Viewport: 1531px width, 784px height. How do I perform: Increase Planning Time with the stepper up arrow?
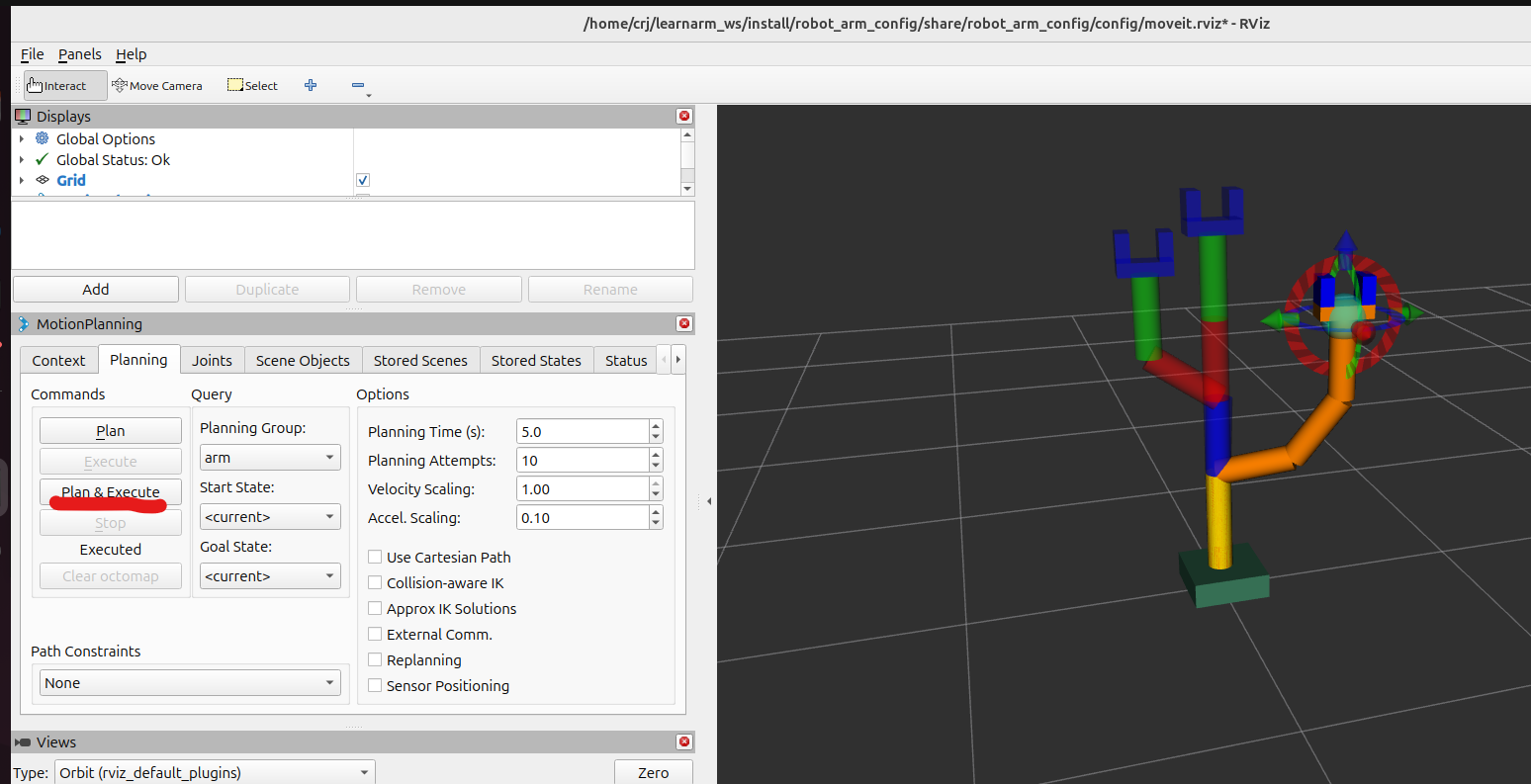656,426
